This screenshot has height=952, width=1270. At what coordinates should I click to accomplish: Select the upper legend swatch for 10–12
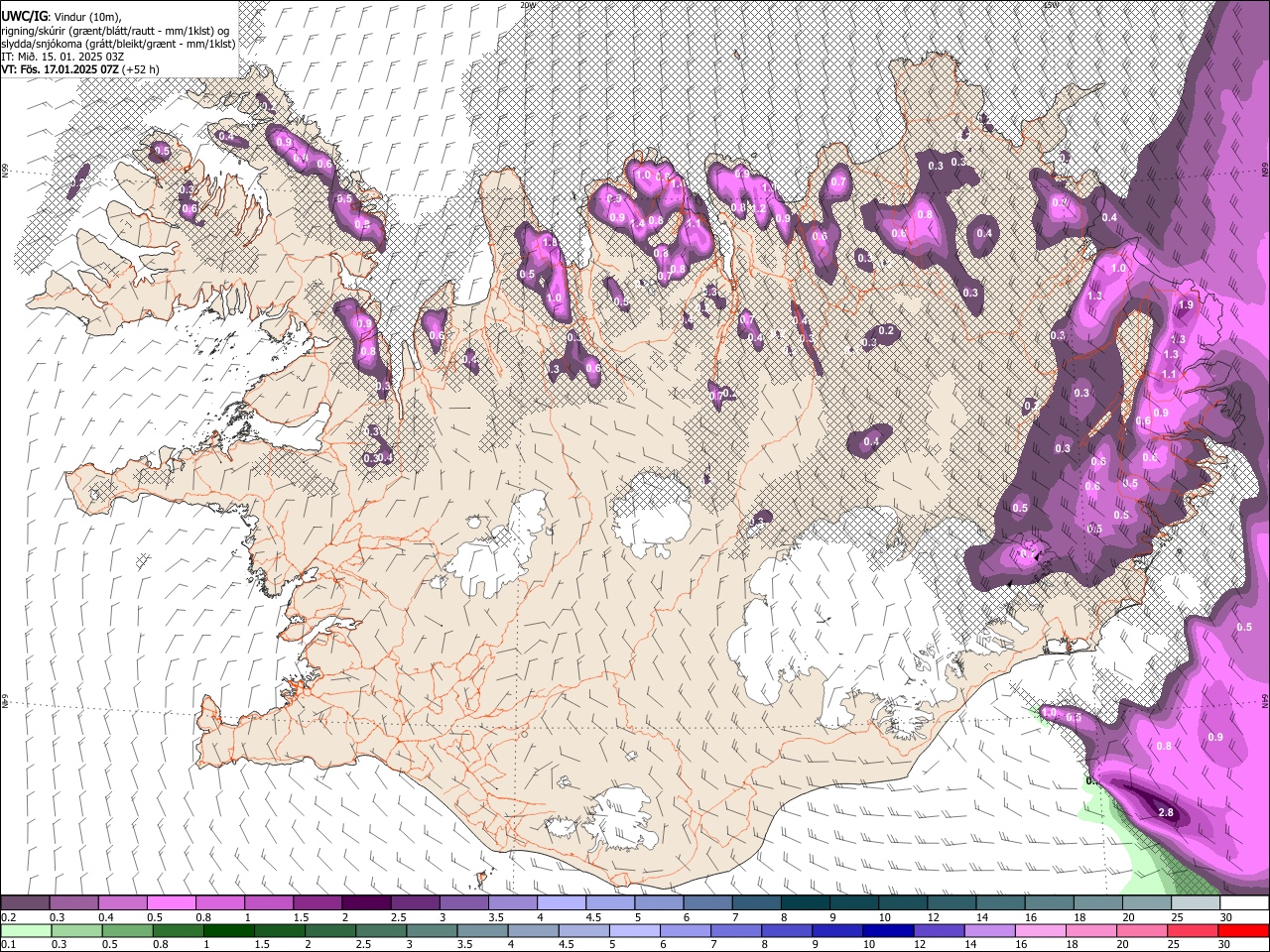pyautogui.click(x=902, y=902)
